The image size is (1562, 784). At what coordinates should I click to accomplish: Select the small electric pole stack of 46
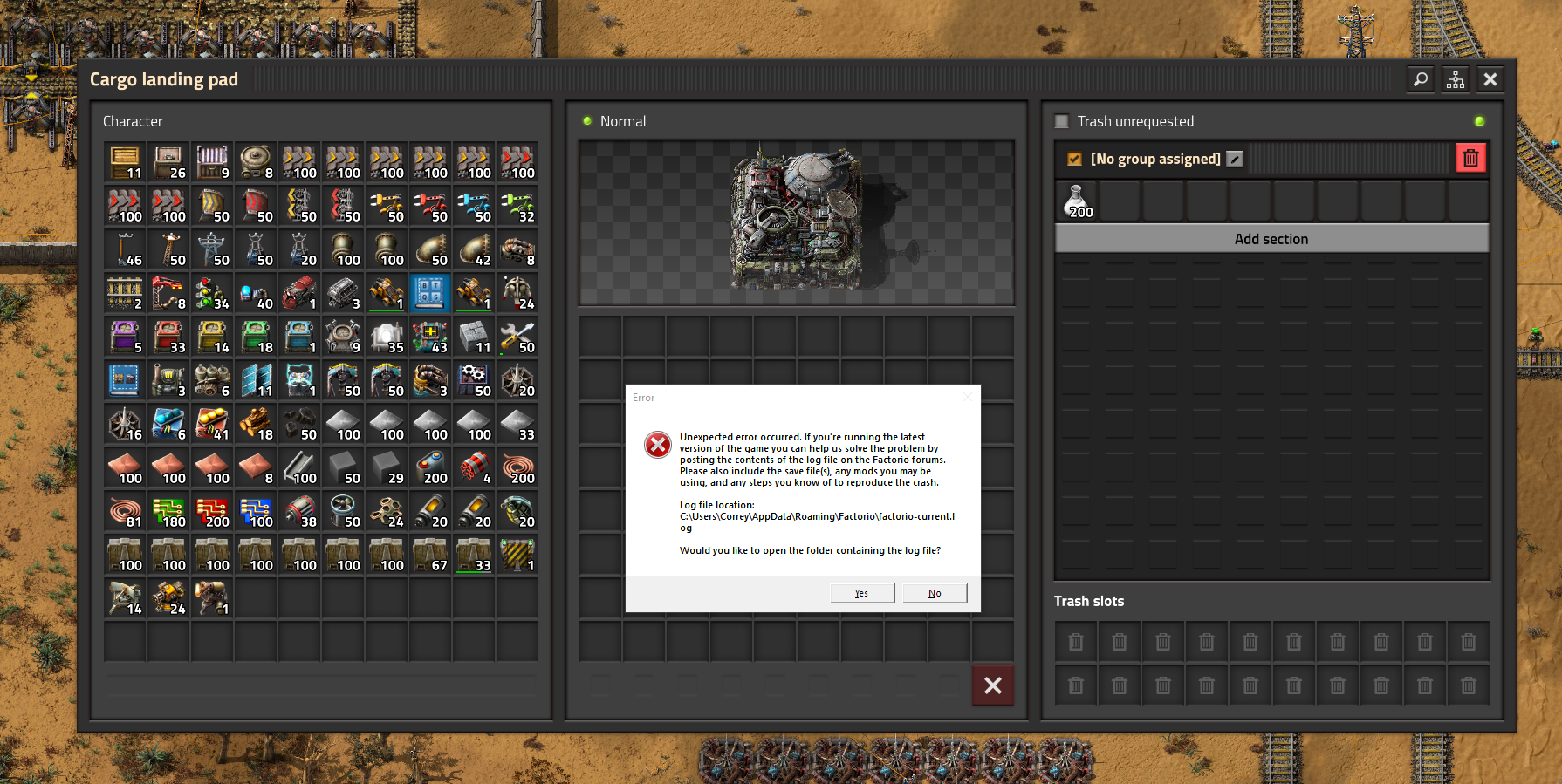pos(125,249)
